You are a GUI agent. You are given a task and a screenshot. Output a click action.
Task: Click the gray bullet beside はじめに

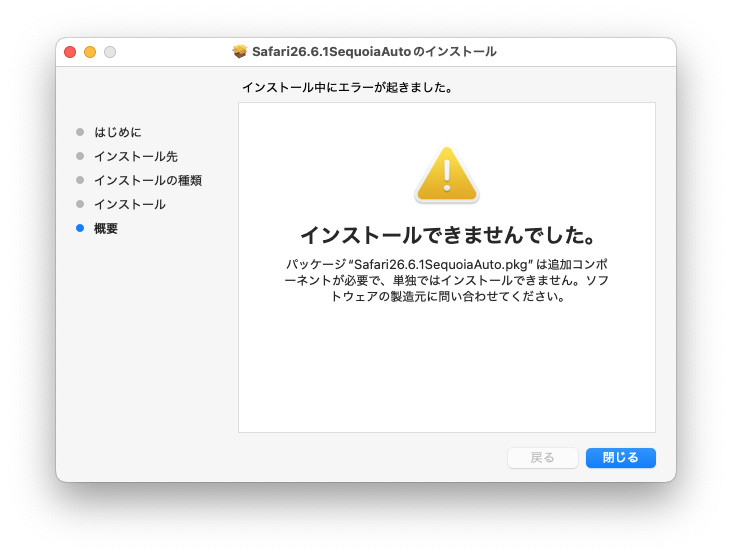coord(80,132)
